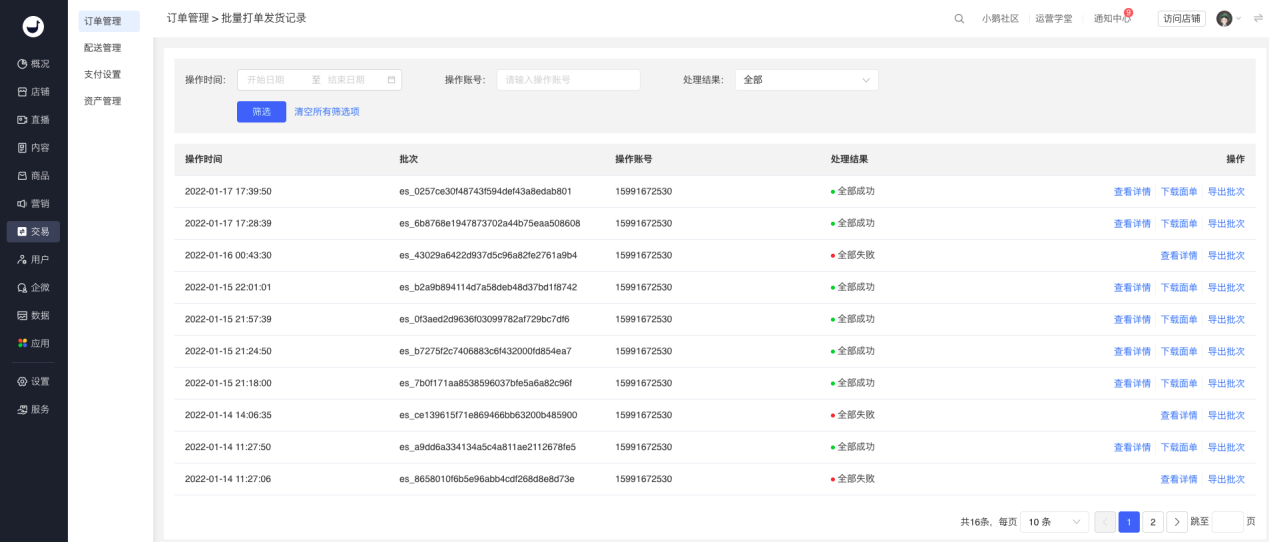1269x542 pixels.
Task: Open the 10 条 page size dropdown
Action: click(1054, 522)
